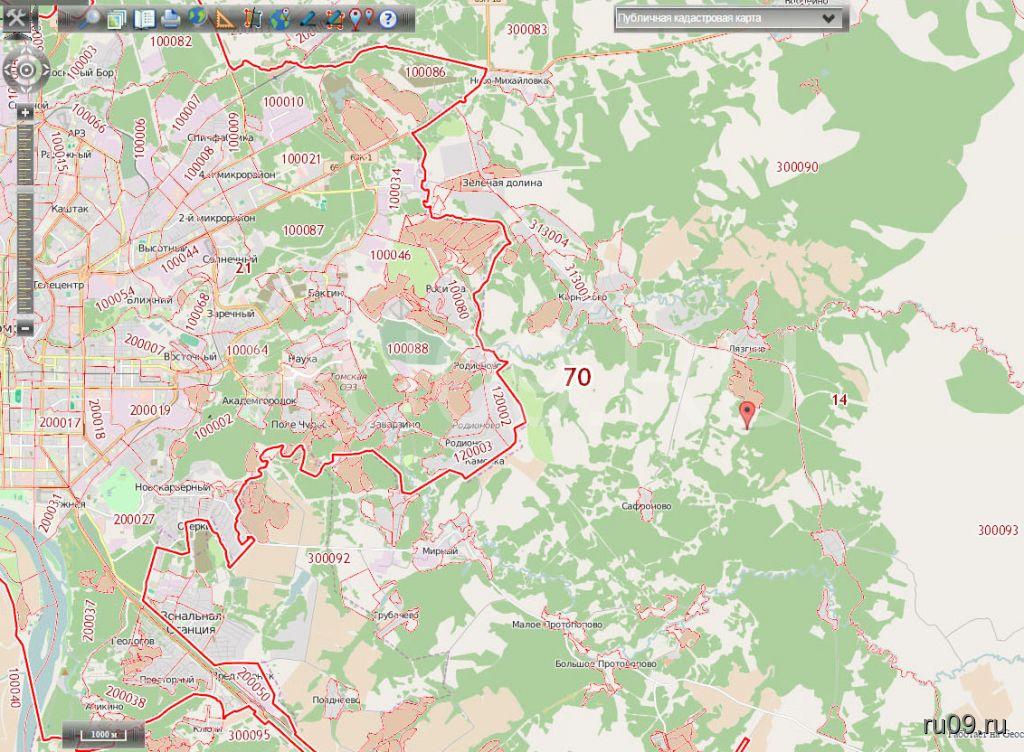The height and width of the screenshot is (752, 1024).
Task: Click cadastral block label 300092
Action: click(329, 558)
